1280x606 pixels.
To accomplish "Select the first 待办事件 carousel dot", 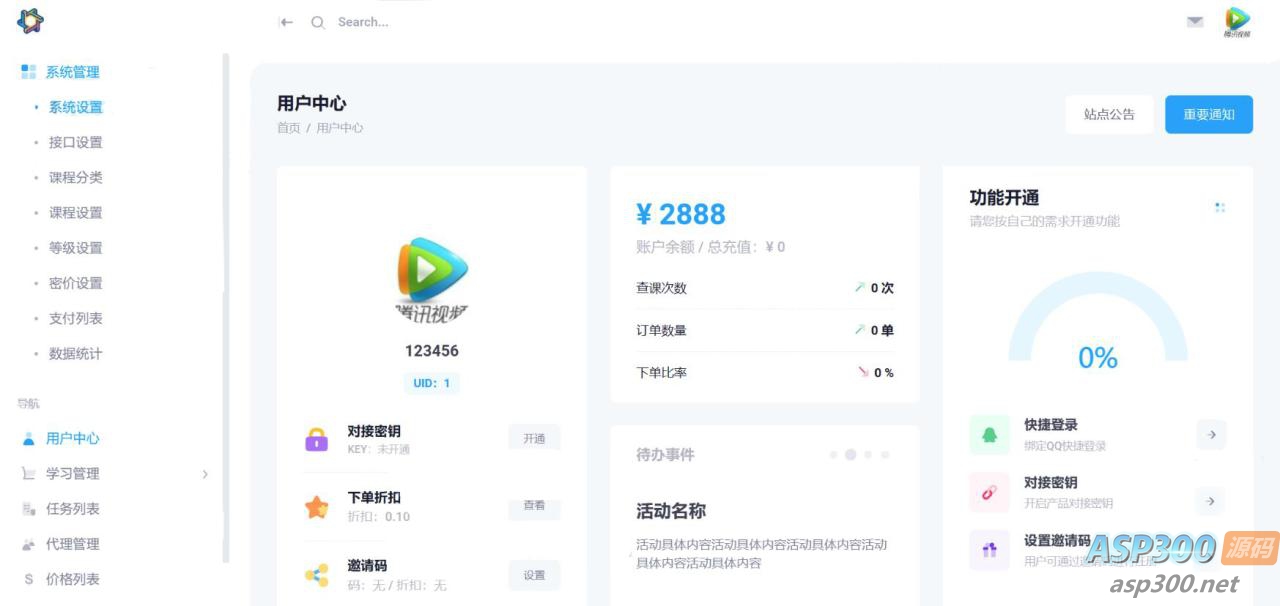I will click(834, 455).
